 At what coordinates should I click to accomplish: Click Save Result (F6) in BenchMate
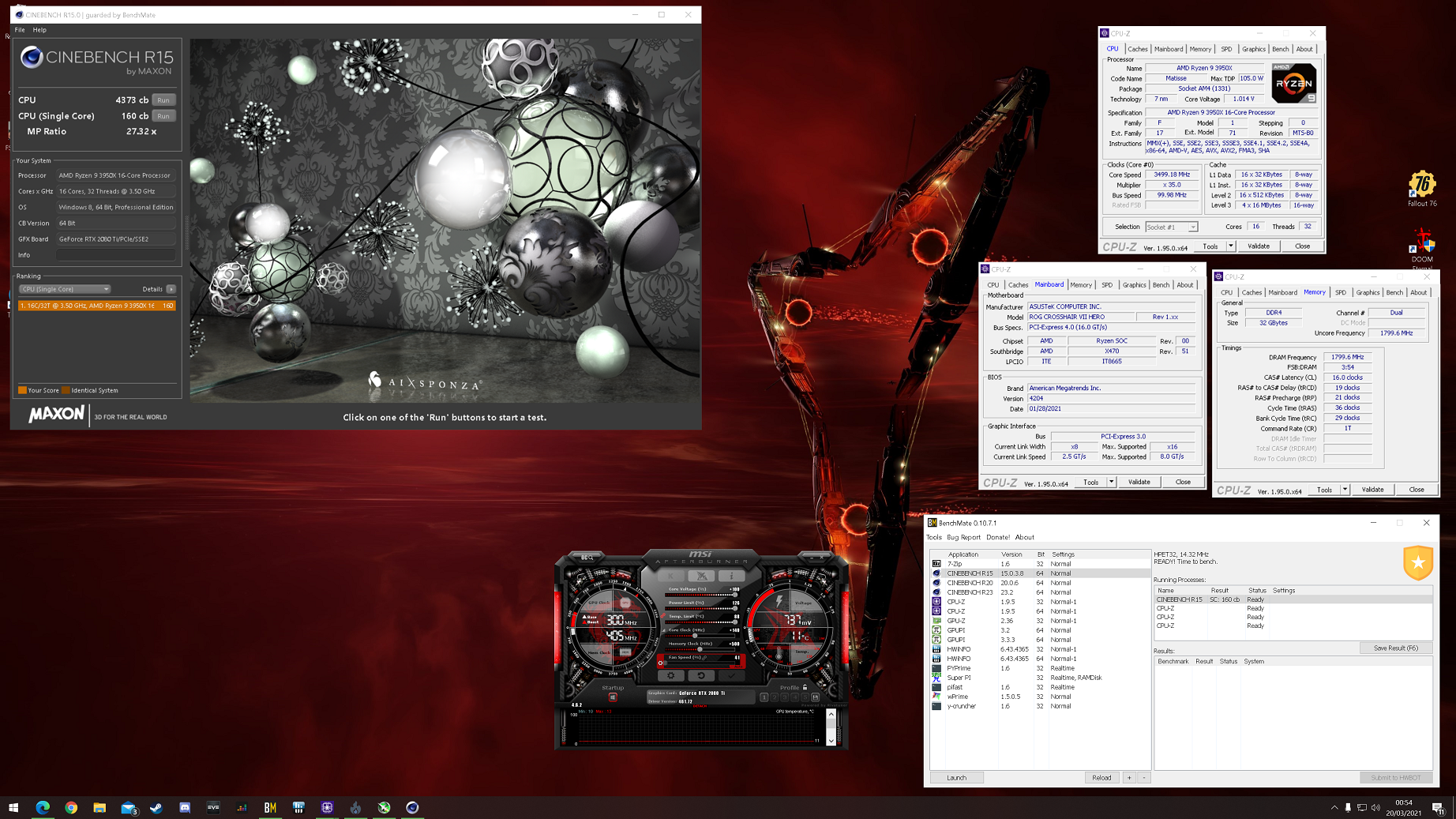tap(1395, 648)
